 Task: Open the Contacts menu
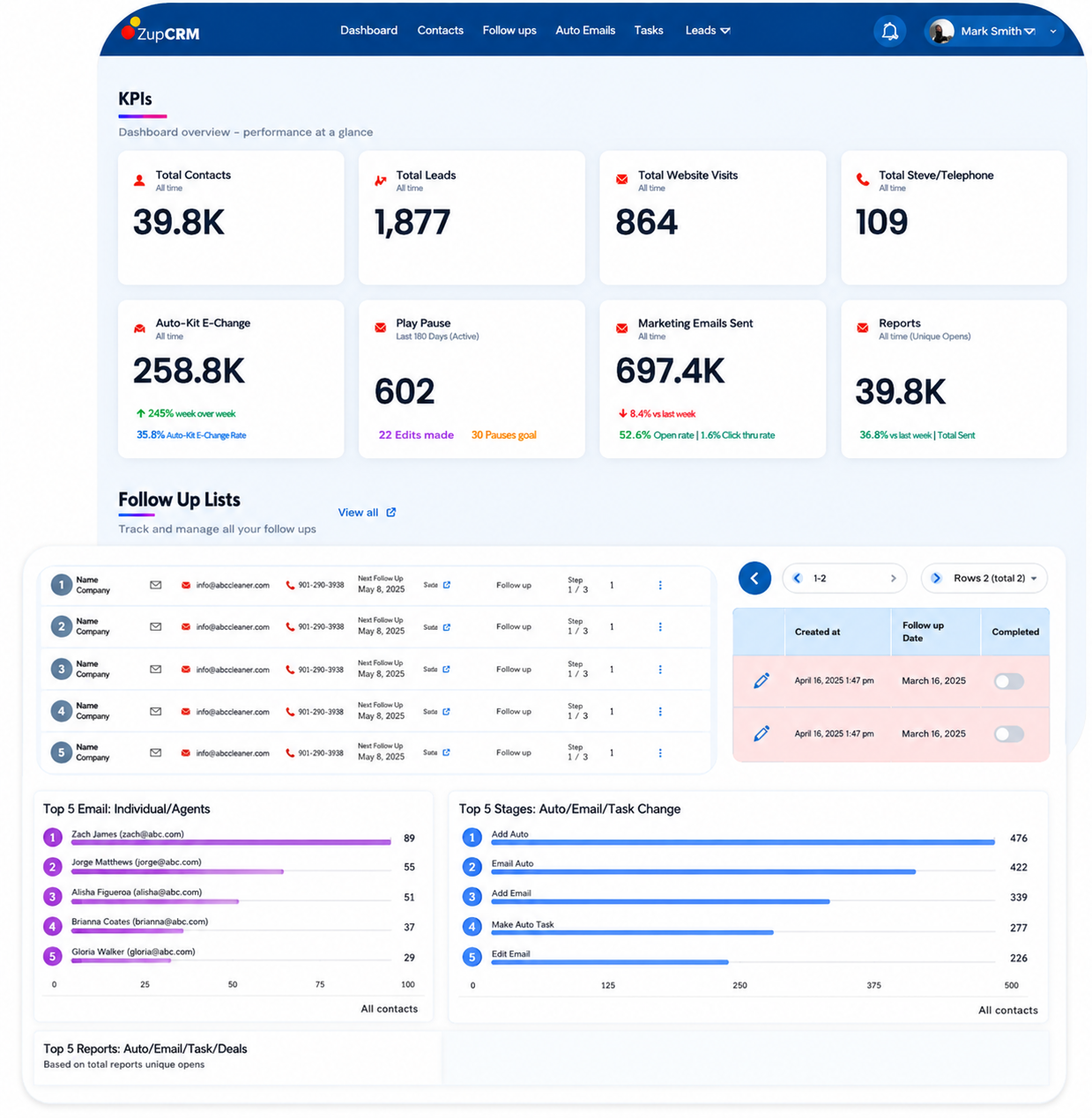(x=440, y=30)
